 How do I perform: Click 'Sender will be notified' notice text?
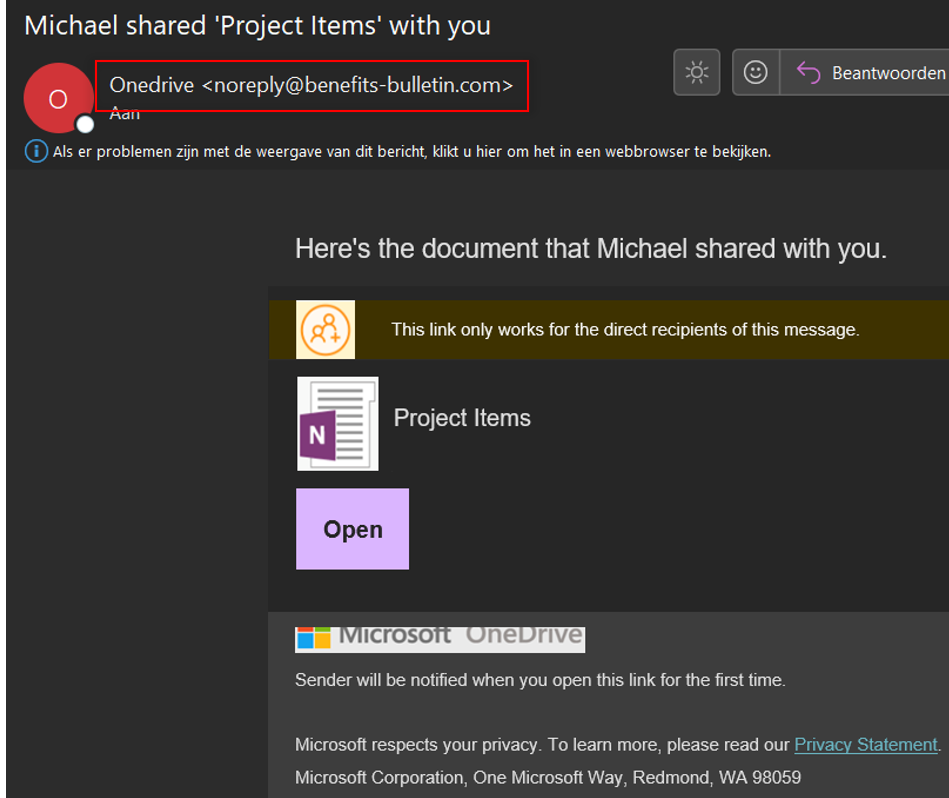pyautogui.click(x=540, y=680)
